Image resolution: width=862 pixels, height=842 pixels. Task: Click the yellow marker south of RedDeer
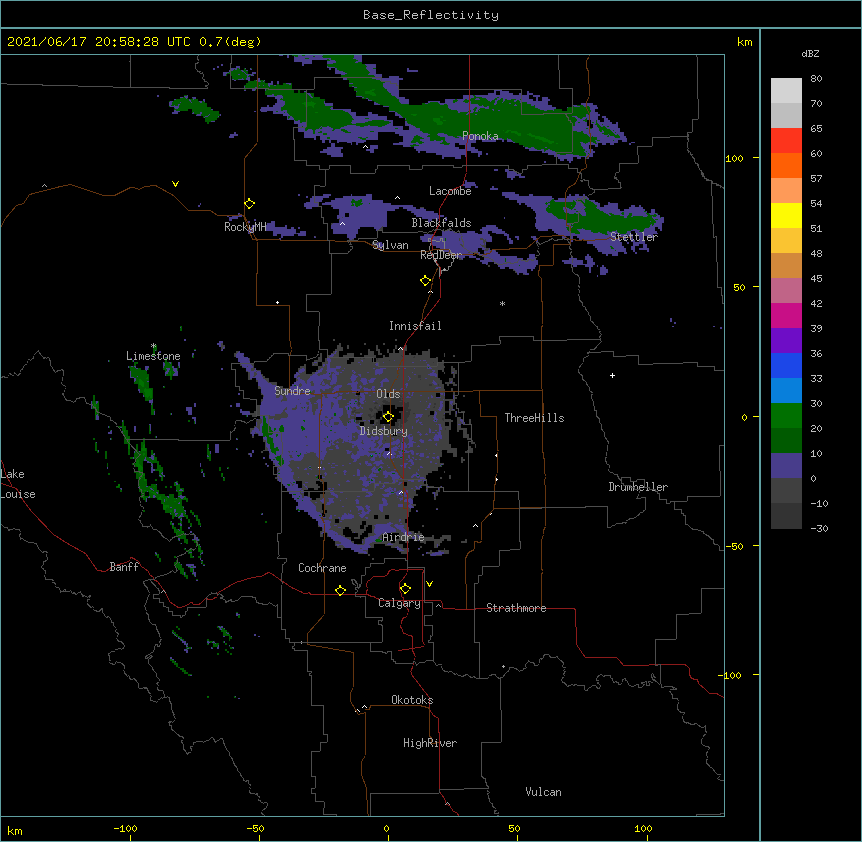coord(426,281)
